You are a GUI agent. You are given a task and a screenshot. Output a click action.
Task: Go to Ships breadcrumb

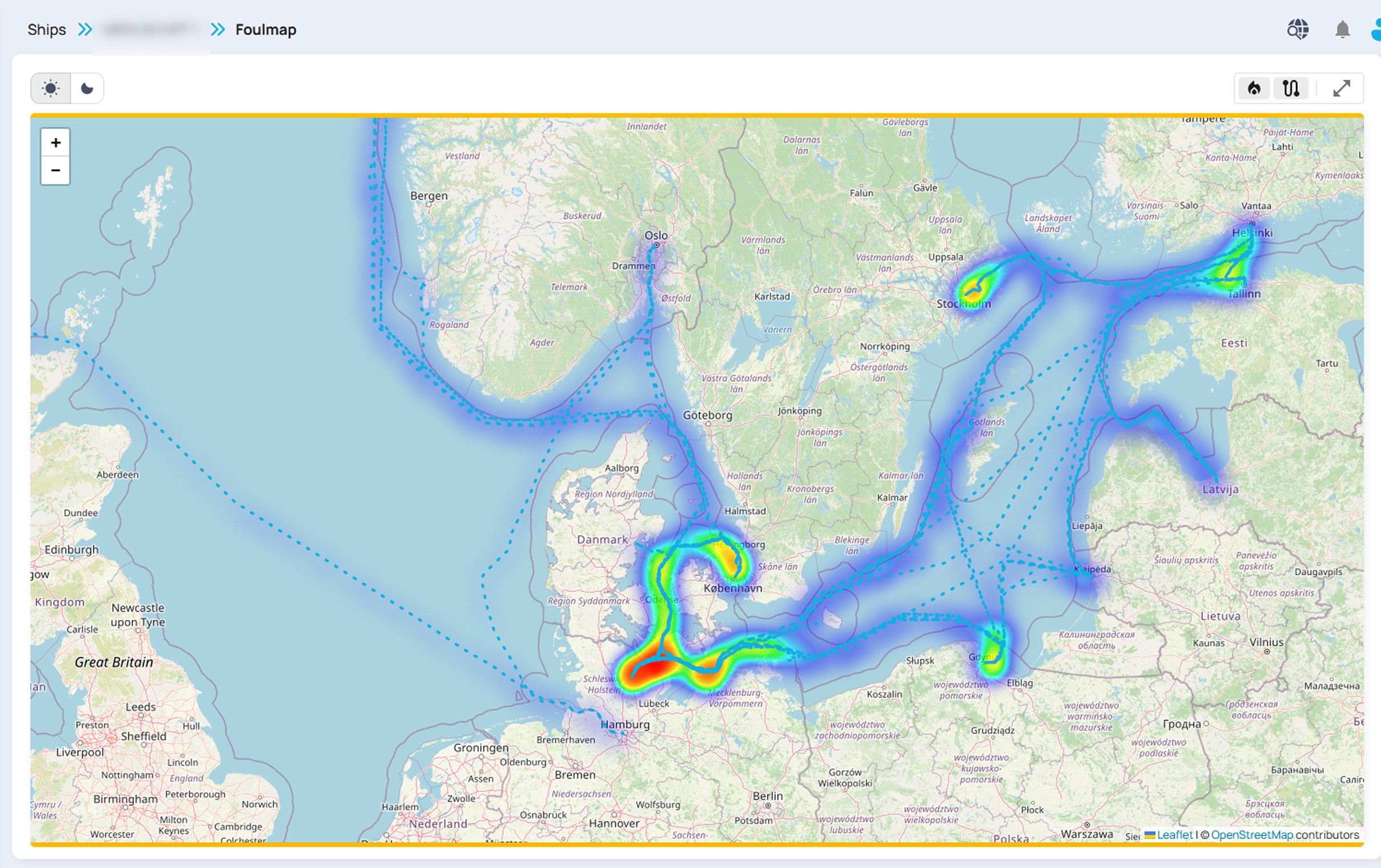click(x=47, y=30)
